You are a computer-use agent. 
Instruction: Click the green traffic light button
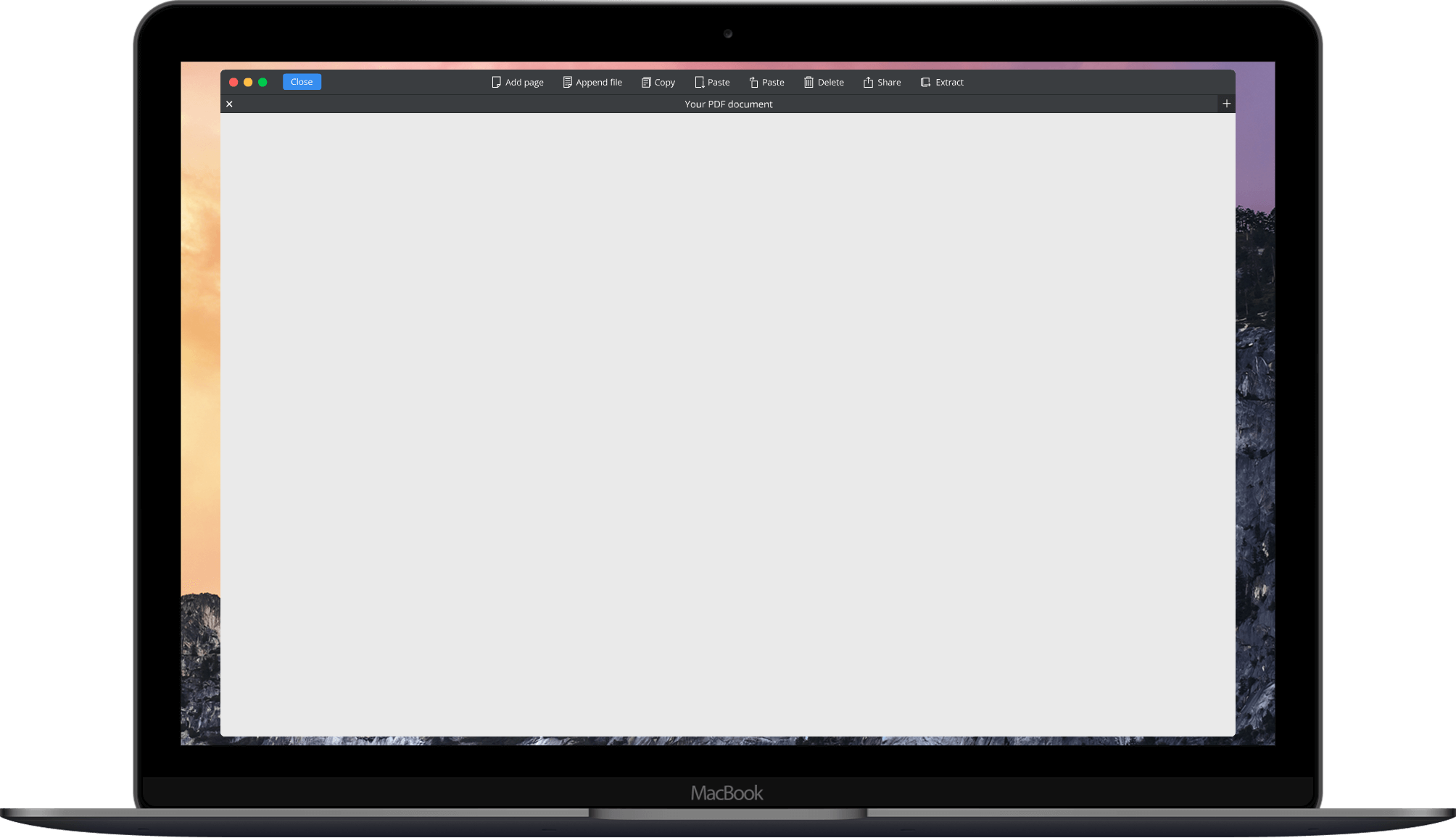coord(263,81)
